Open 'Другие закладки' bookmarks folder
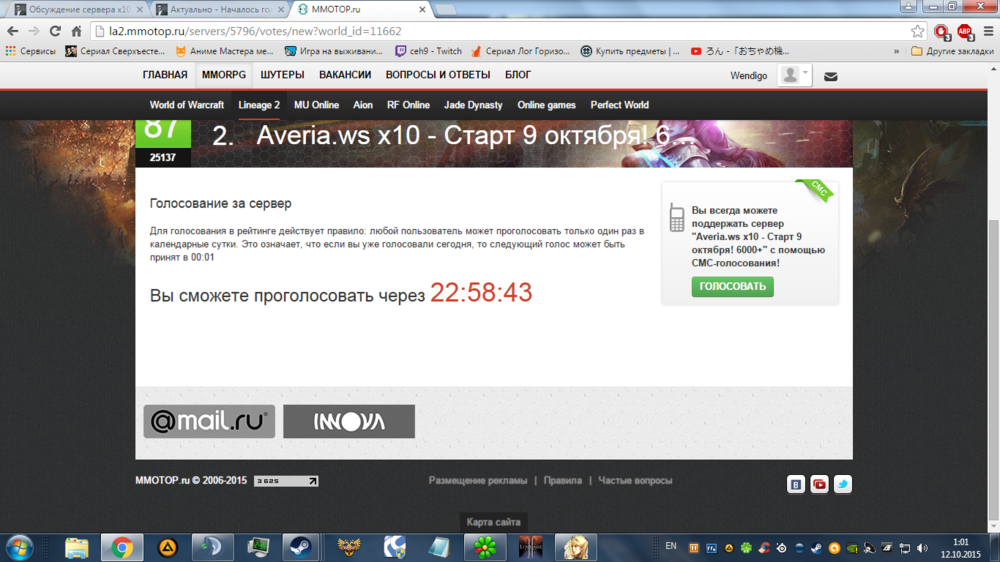The width and height of the screenshot is (1000, 562). [x=951, y=51]
